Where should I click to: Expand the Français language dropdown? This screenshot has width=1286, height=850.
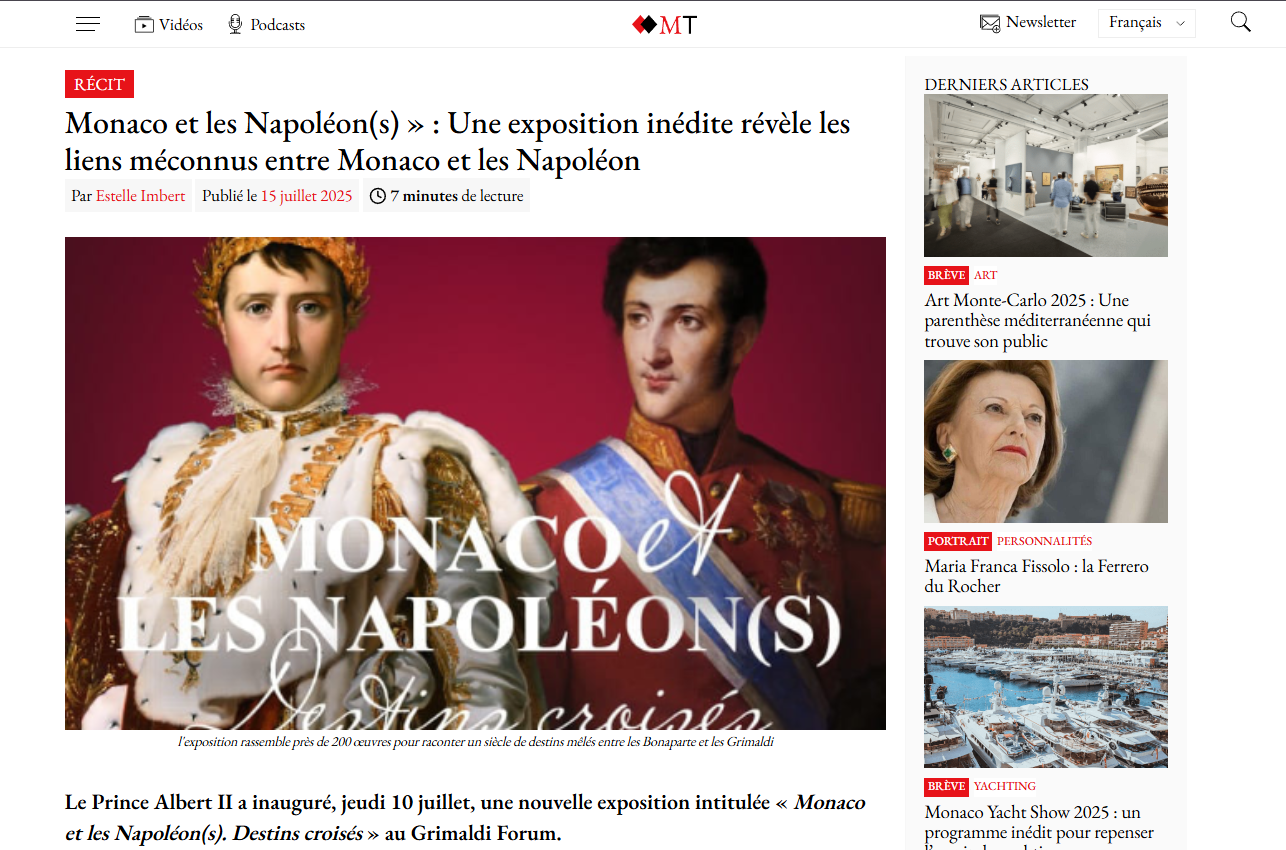tap(1146, 23)
